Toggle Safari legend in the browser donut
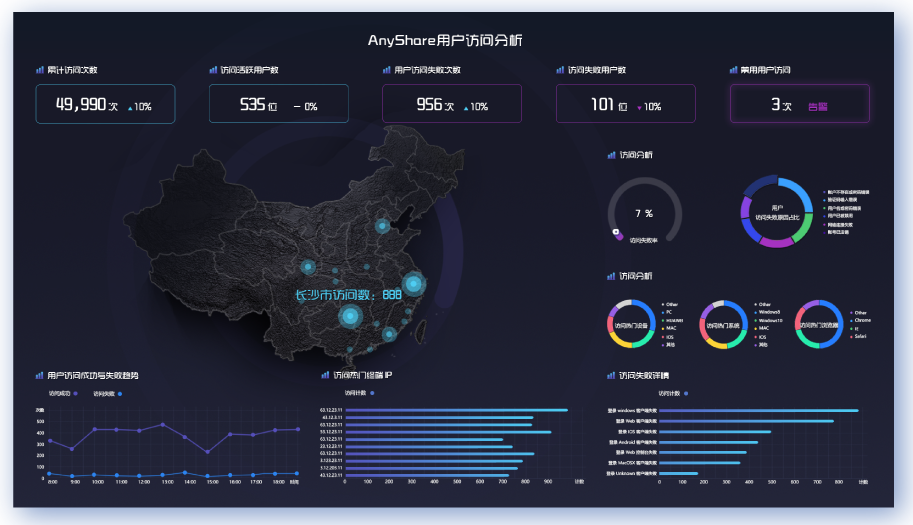913x525 pixels. (x=858, y=336)
